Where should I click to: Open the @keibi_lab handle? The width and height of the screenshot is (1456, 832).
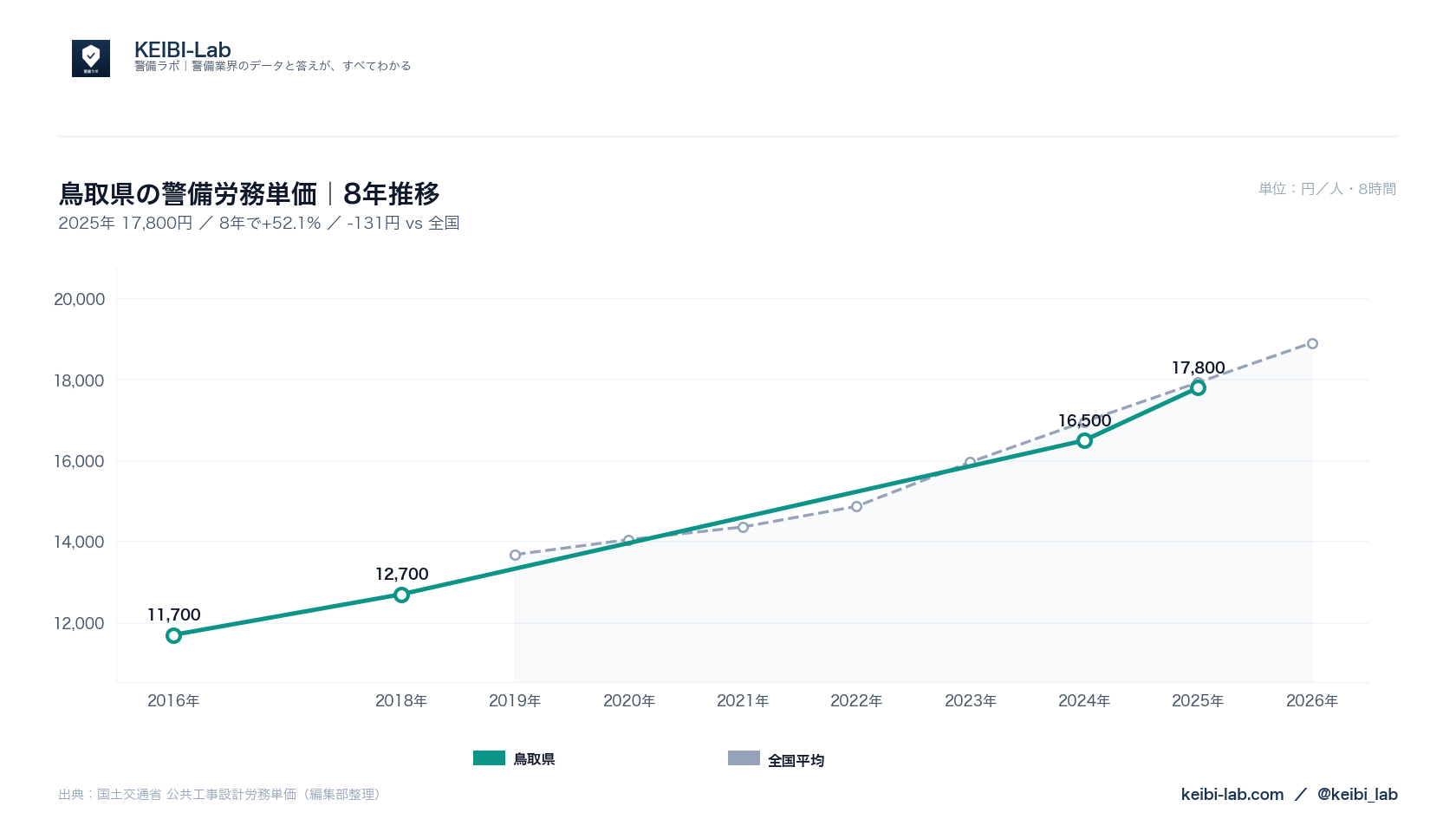[x=1357, y=794]
